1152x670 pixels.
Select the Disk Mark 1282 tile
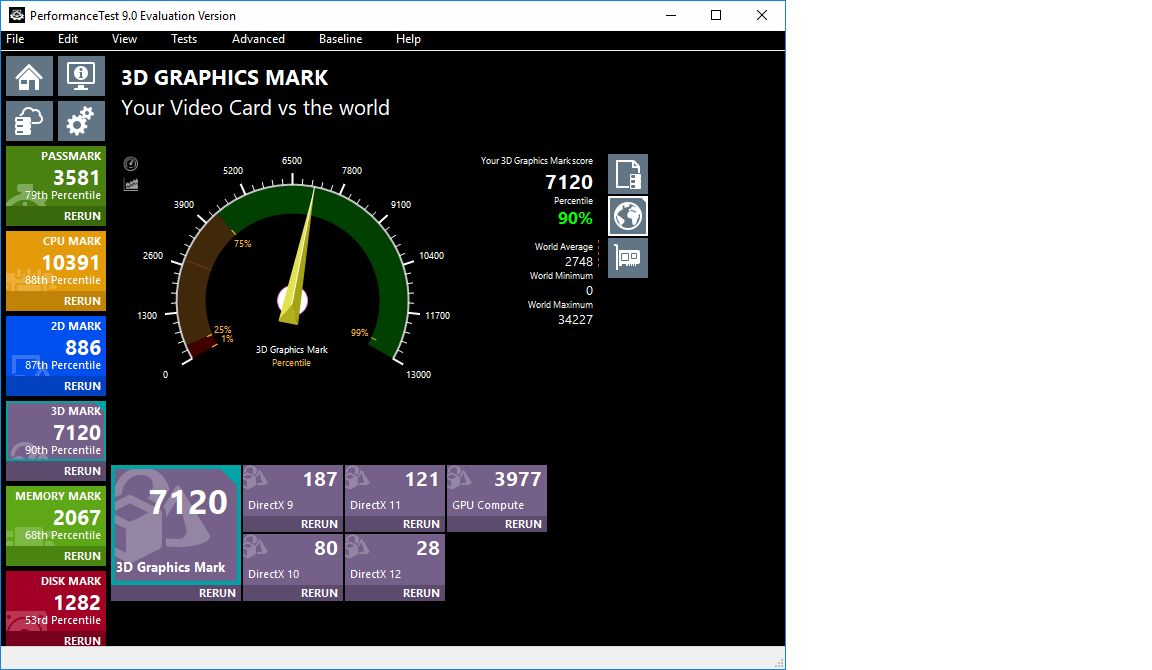[56, 602]
